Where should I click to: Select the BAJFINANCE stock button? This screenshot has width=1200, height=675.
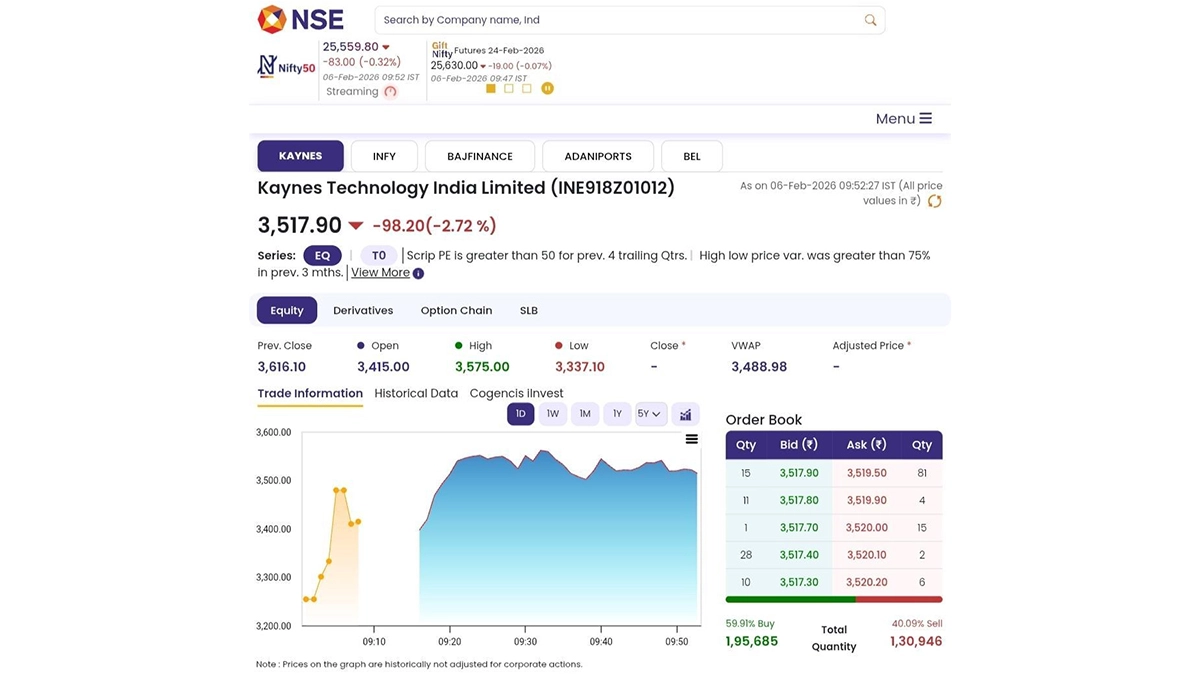point(480,157)
